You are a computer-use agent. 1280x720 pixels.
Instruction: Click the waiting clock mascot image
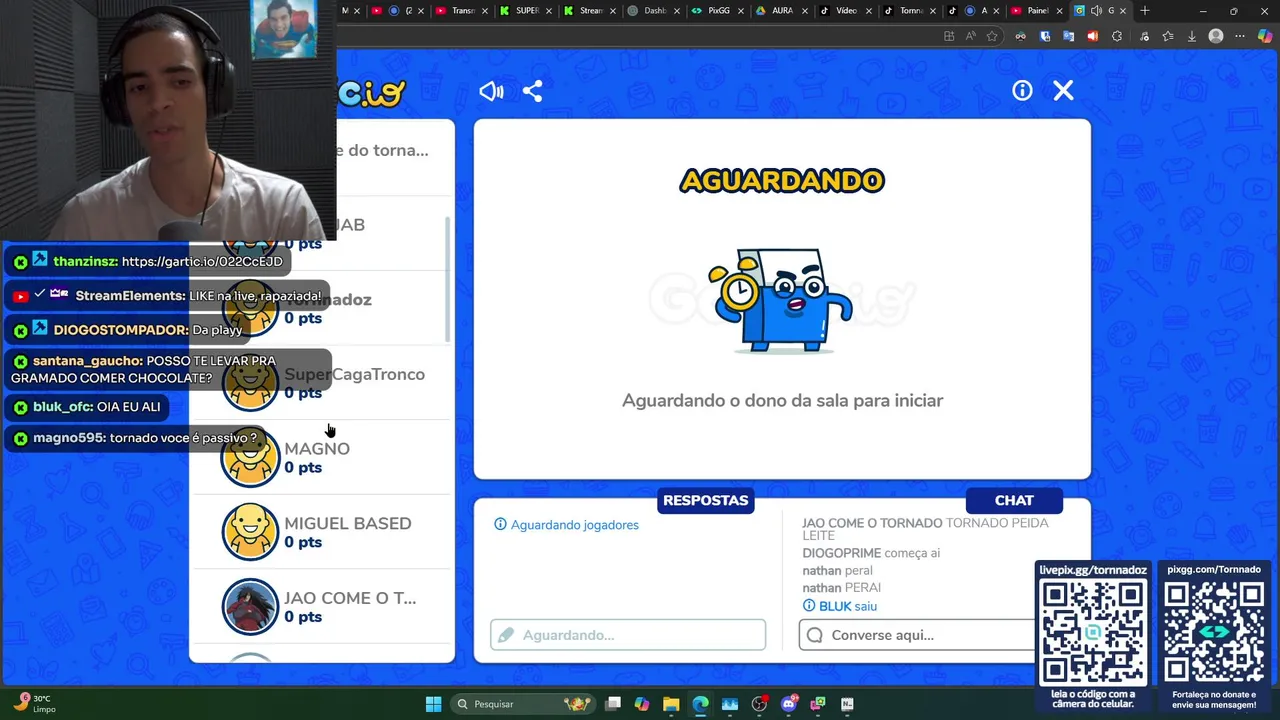click(x=780, y=300)
